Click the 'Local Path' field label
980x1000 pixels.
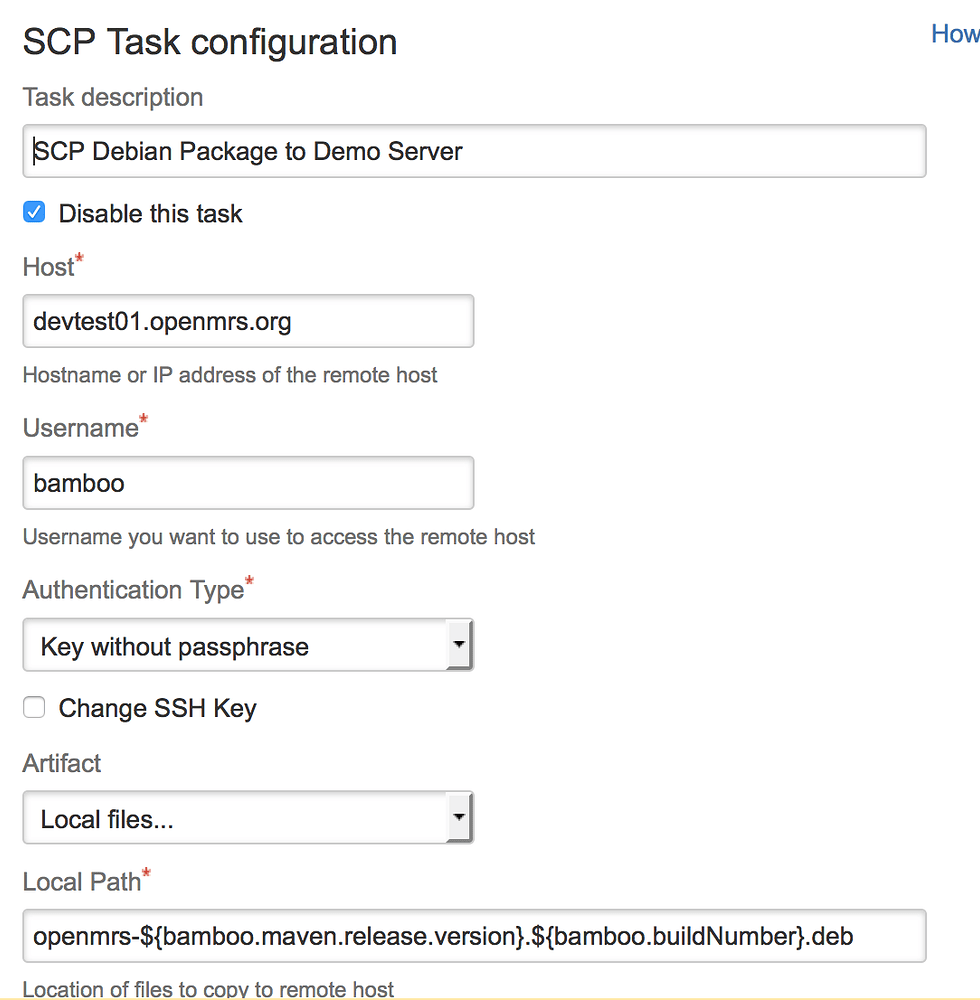[x=81, y=882]
